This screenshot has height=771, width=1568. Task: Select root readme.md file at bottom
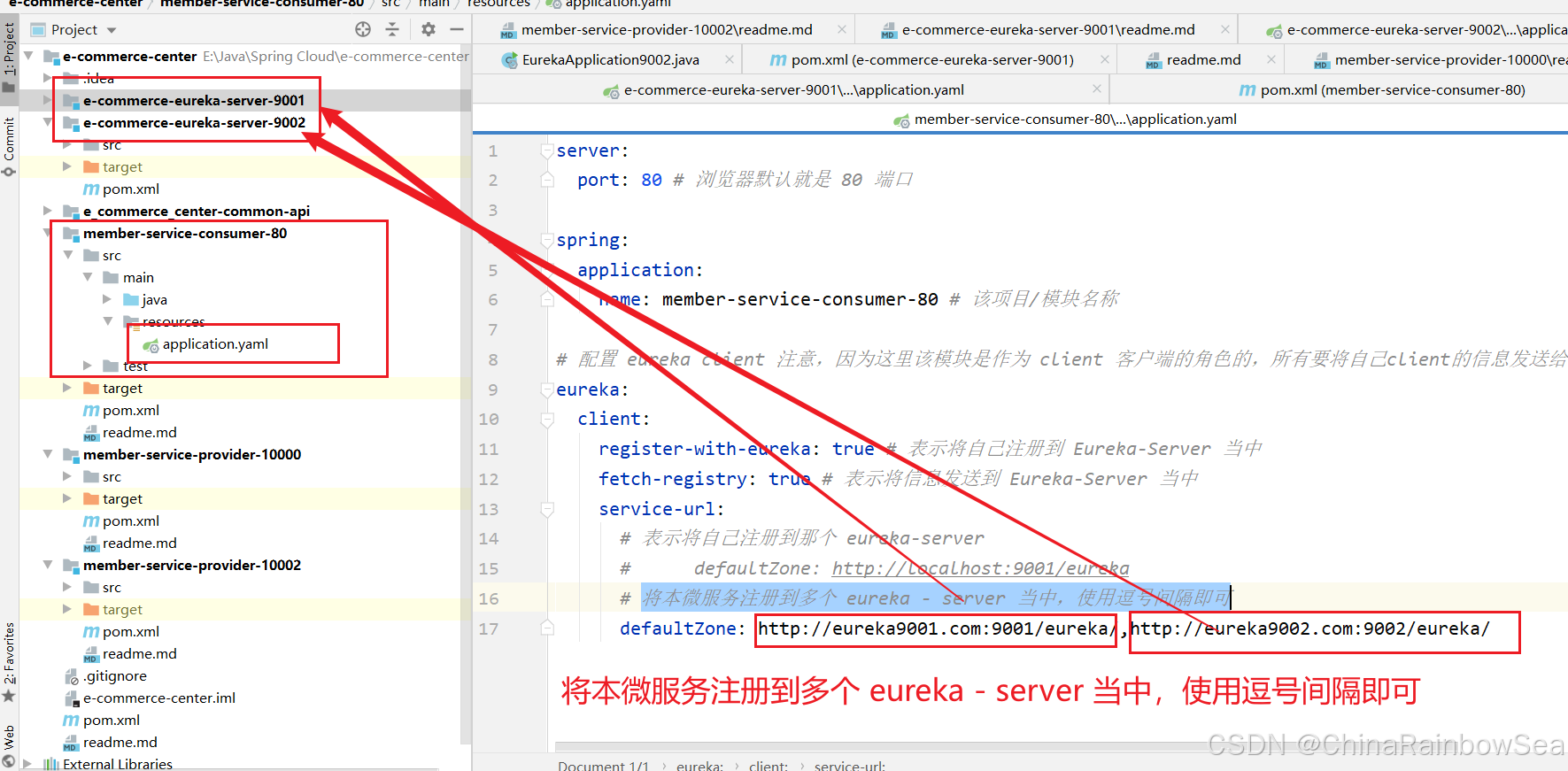pyautogui.click(x=120, y=742)
